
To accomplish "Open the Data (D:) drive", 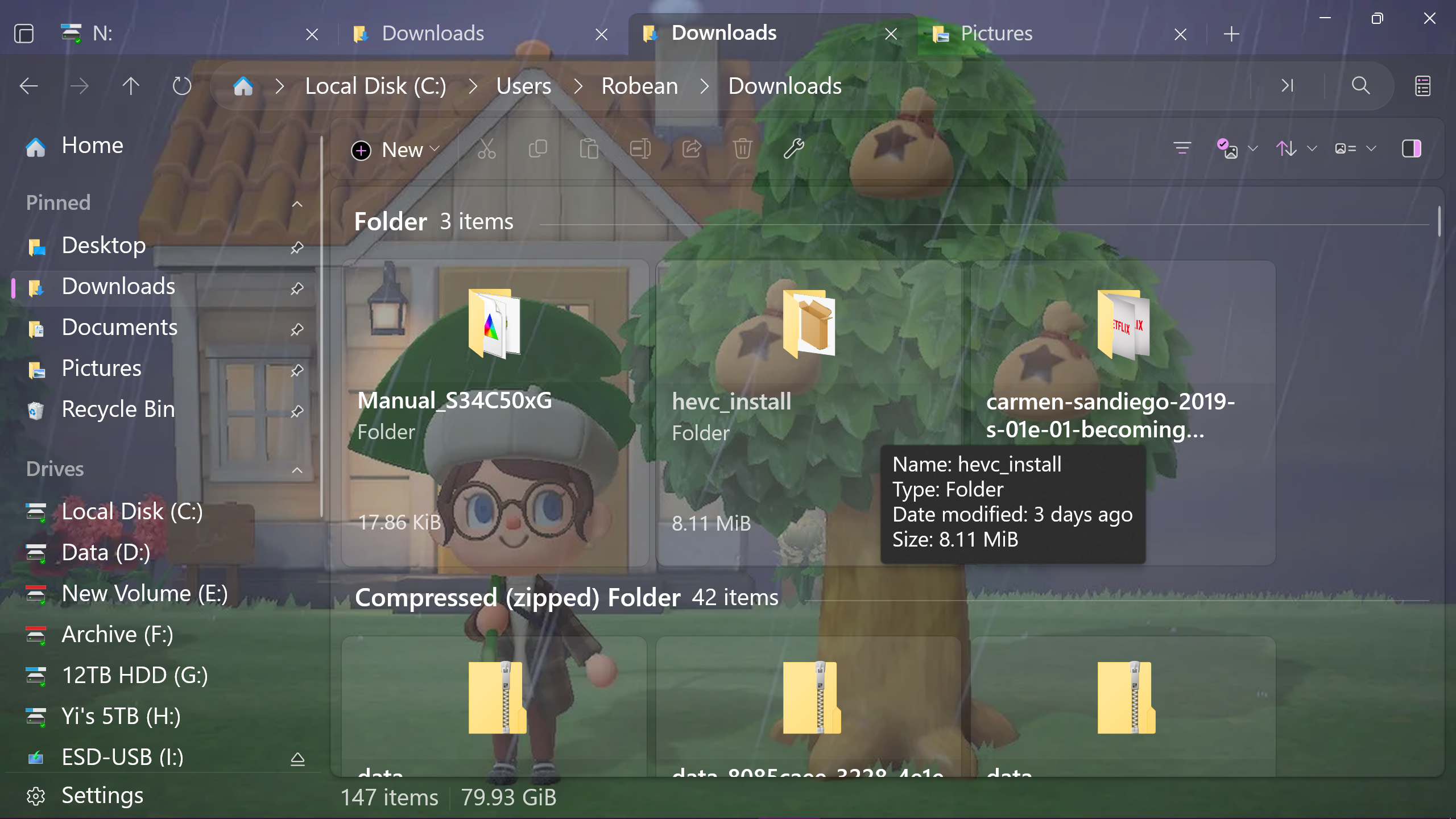I will (162, 553).
